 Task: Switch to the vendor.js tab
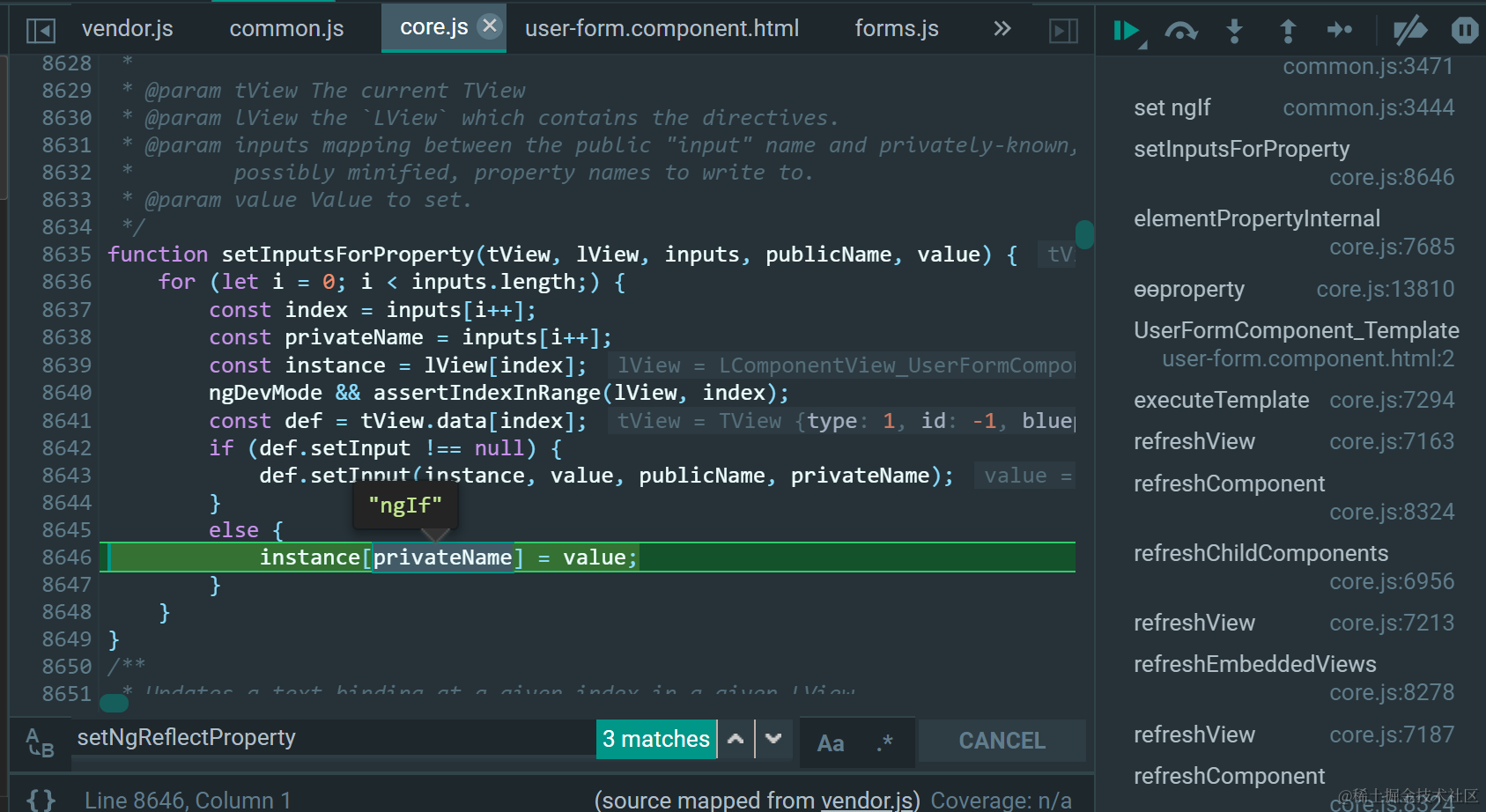tap(128, 28)
